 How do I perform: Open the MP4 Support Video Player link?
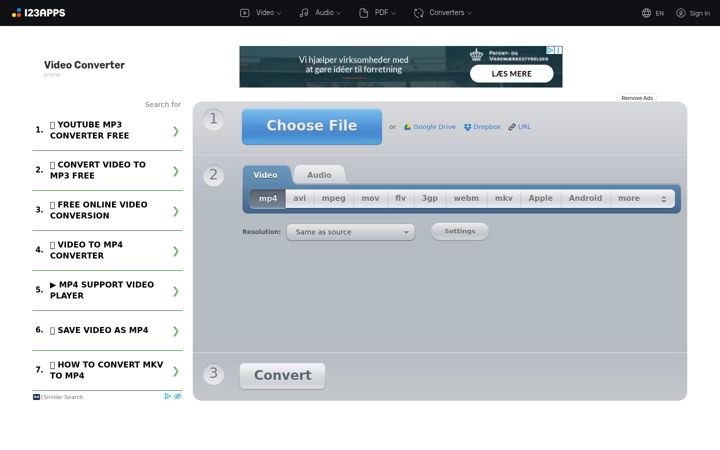(x=107, y=290)
